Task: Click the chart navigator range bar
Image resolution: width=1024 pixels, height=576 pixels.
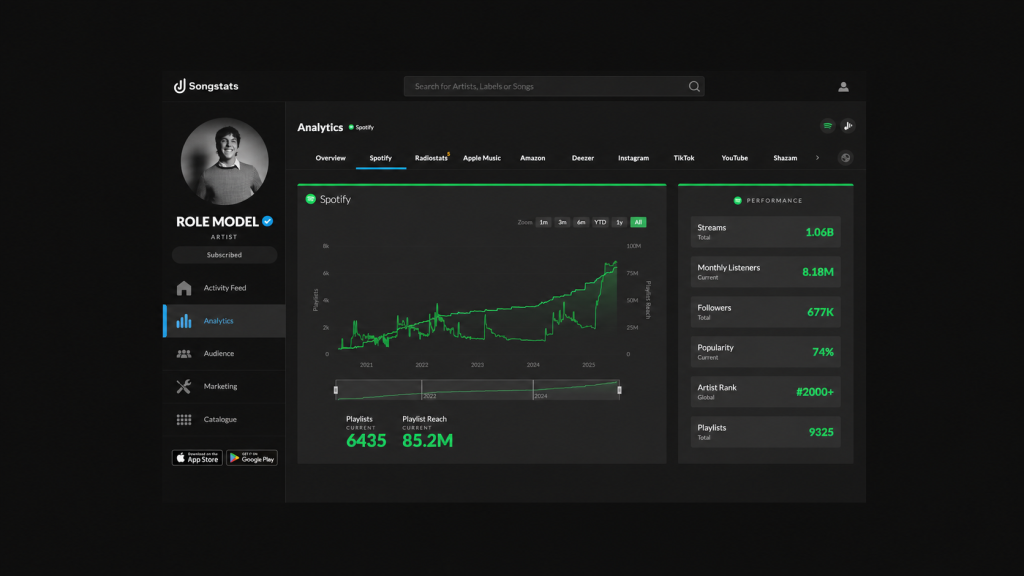Action: [477, 390]
